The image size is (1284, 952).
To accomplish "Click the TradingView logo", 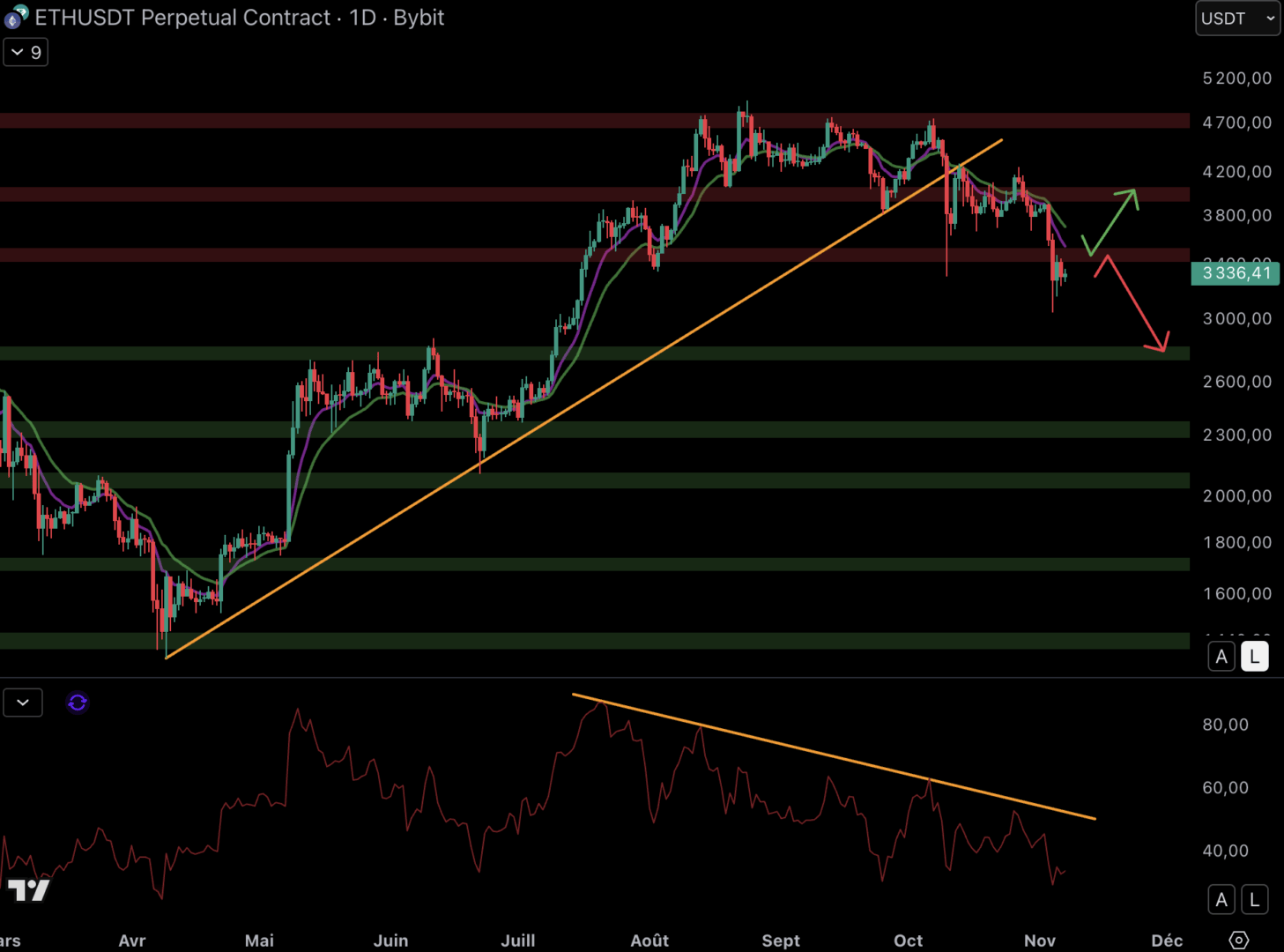I will (x=29, y=890).
